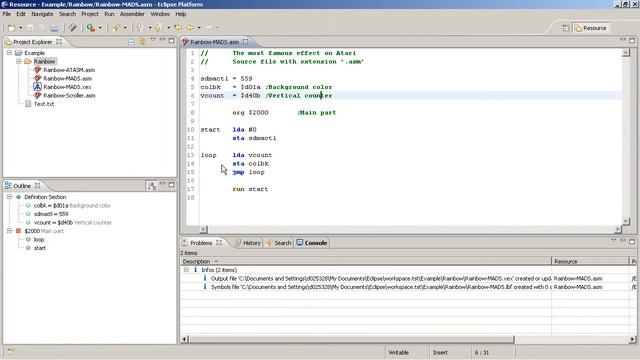The height and width of the screenshot is (360, 640).
Task: Open the Navigate menu
Action: (42, 14)
